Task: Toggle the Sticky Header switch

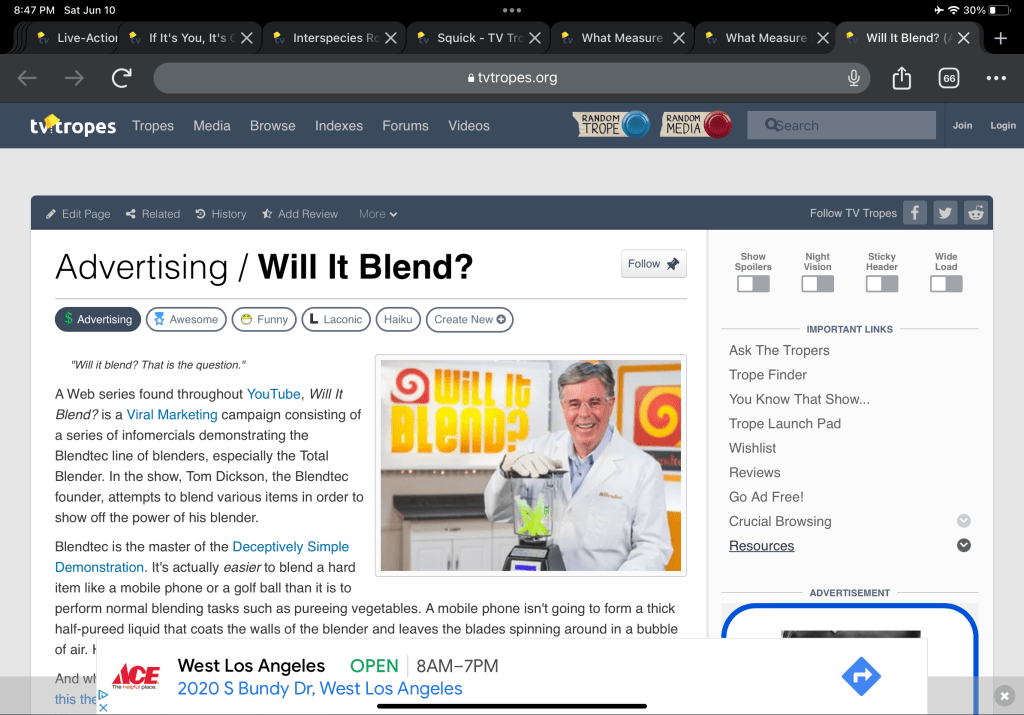Action: (x=882, y=284)
